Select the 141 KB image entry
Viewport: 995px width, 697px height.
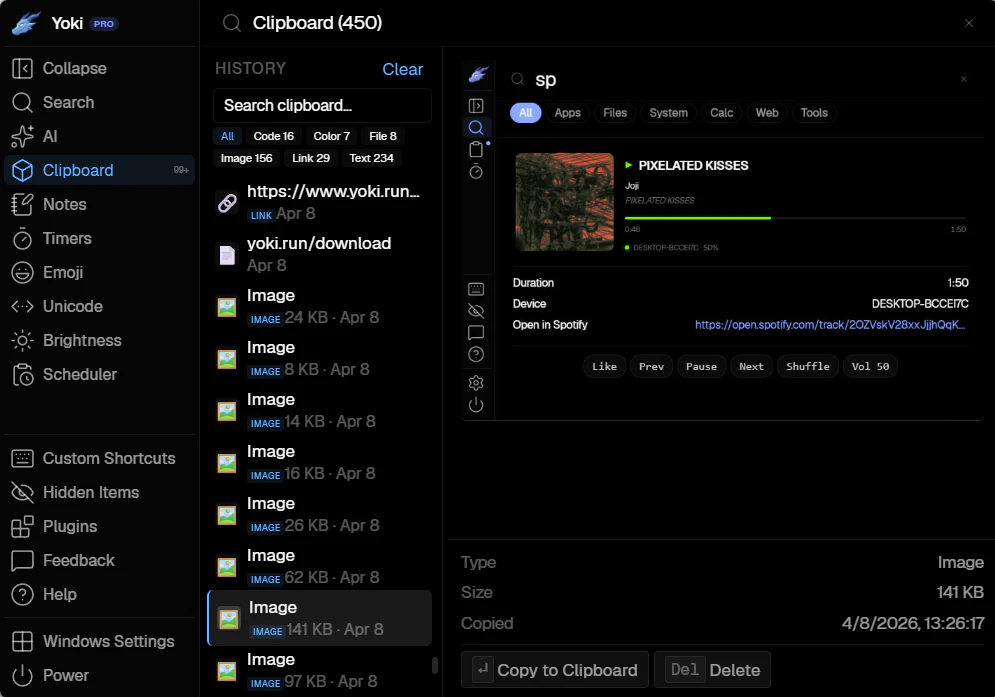[x=320, y=618]
